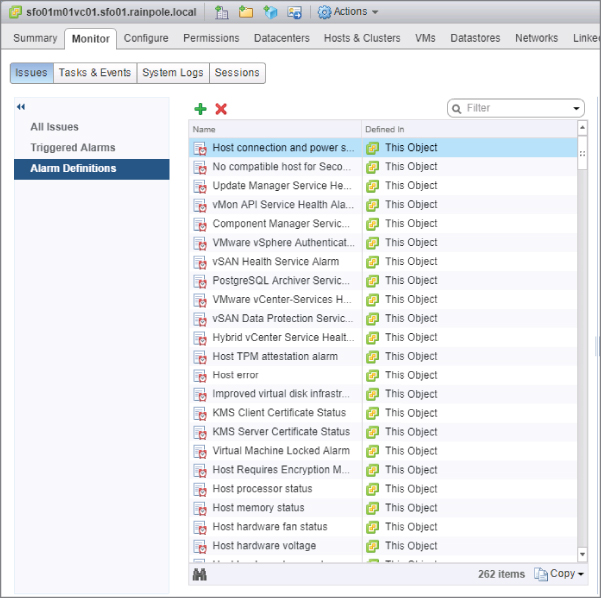Sort by the Name column header
Screen dimensions: 601x598
coord(275,130)
